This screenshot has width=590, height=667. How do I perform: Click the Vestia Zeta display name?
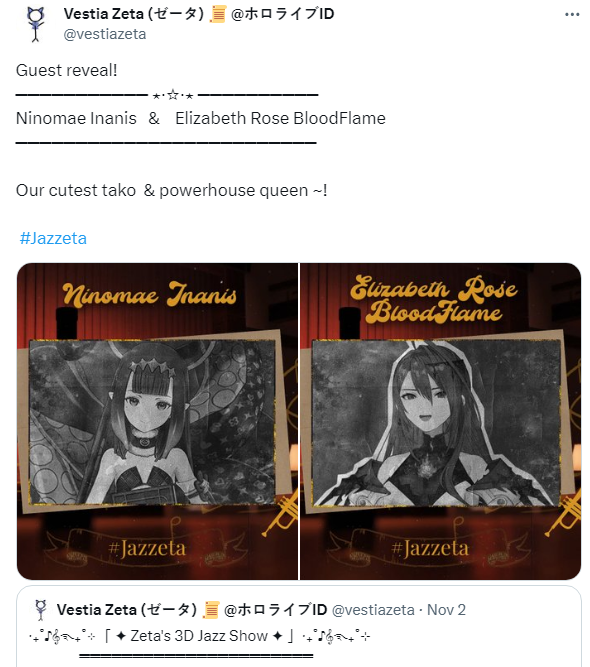pyautogui.click(x=134, y=14)
